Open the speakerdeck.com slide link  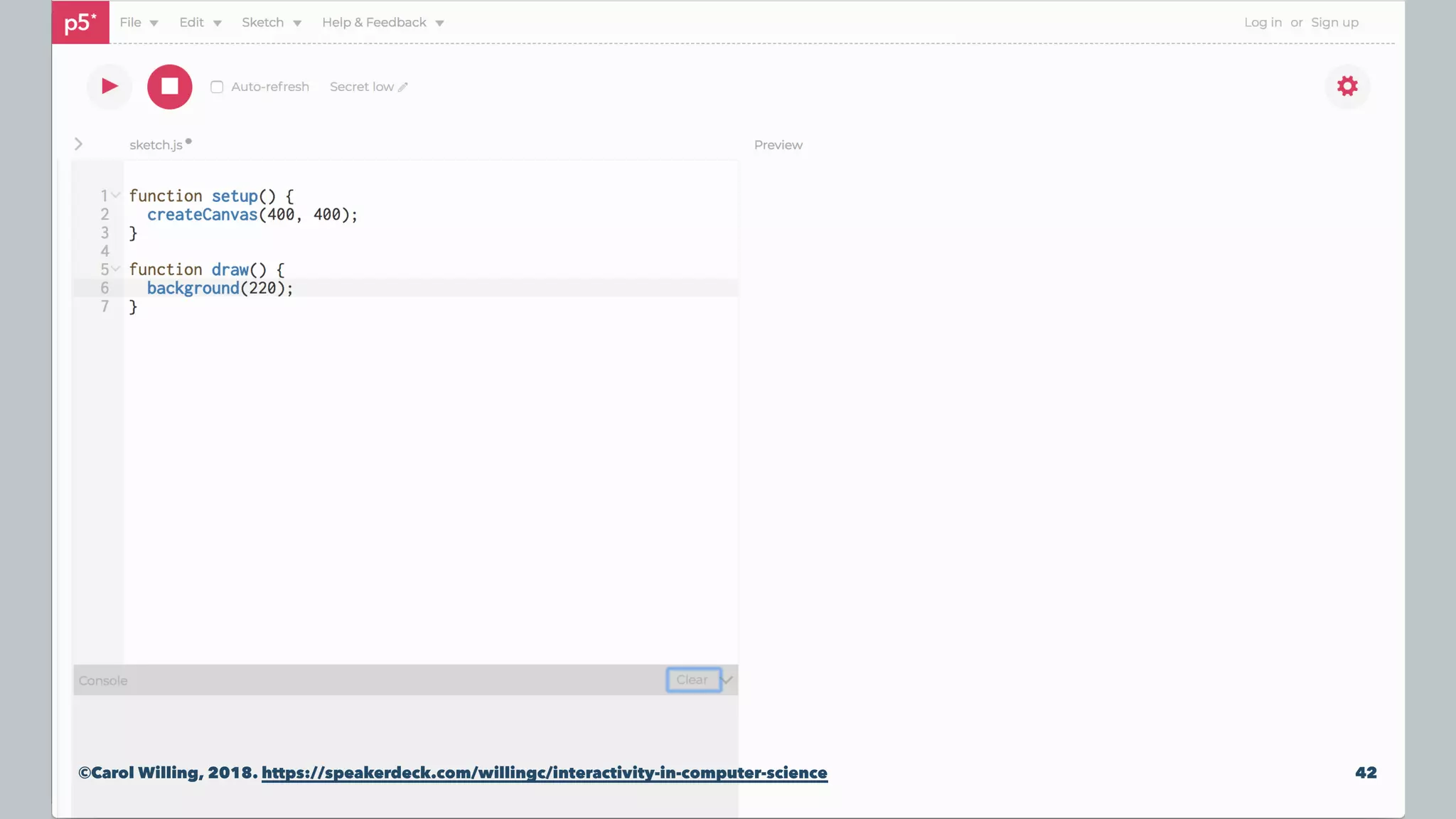544,773
